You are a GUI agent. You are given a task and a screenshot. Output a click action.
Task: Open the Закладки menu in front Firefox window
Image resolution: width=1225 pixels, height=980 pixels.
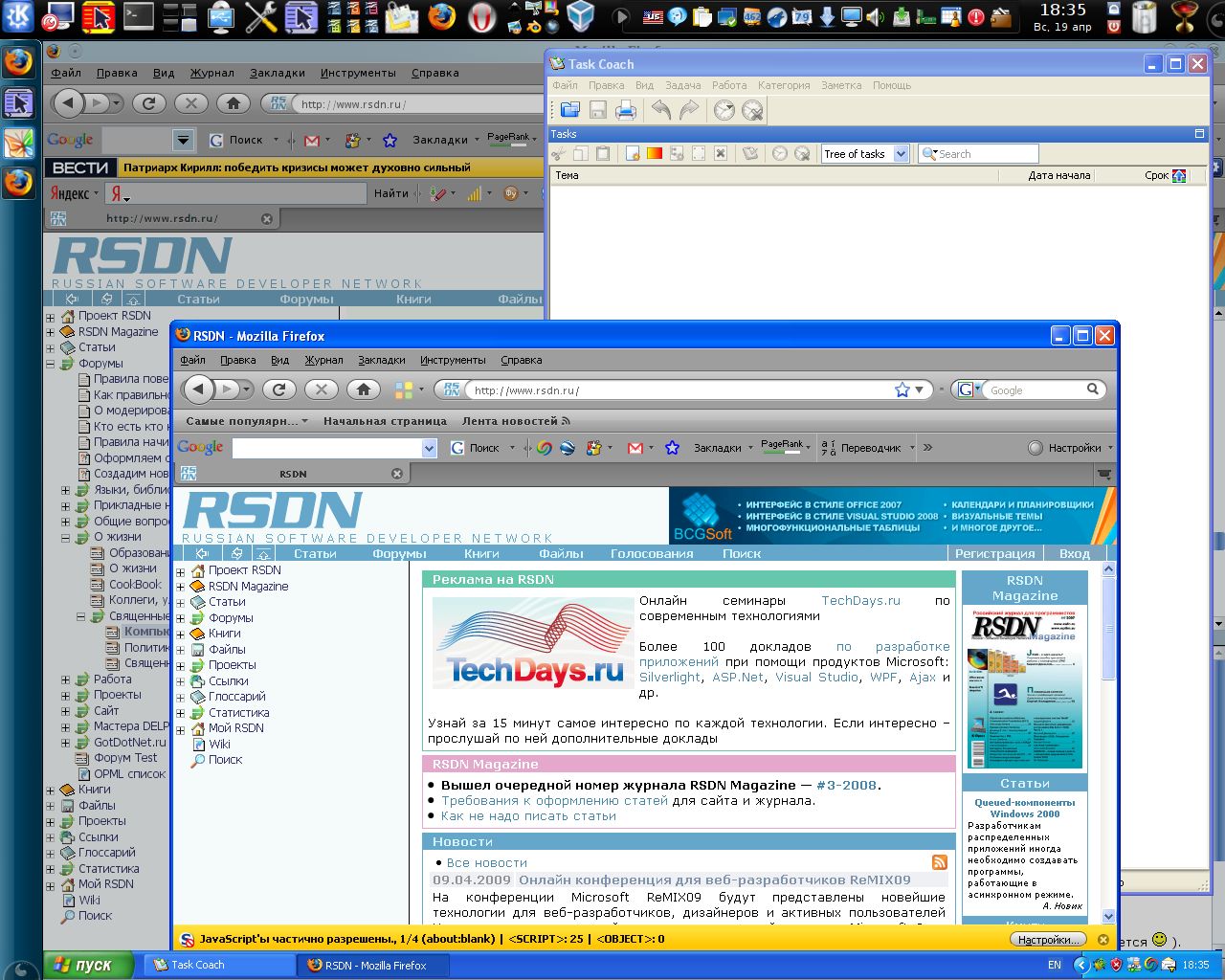coord(381,361)
